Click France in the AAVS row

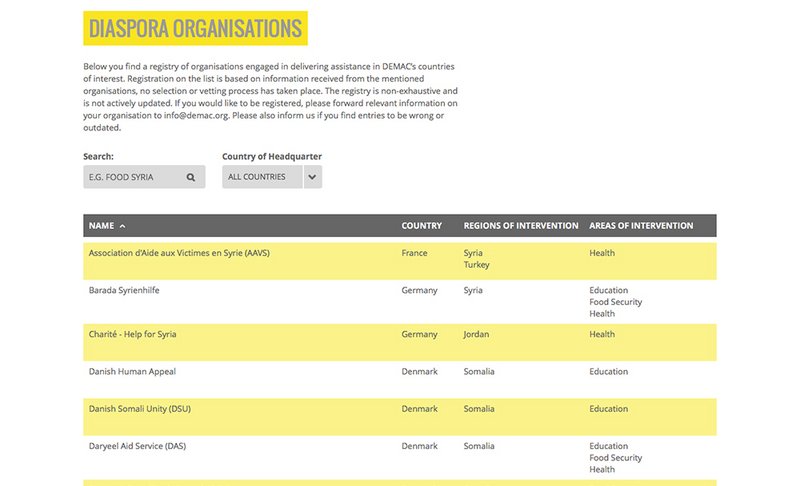point(414,253)
